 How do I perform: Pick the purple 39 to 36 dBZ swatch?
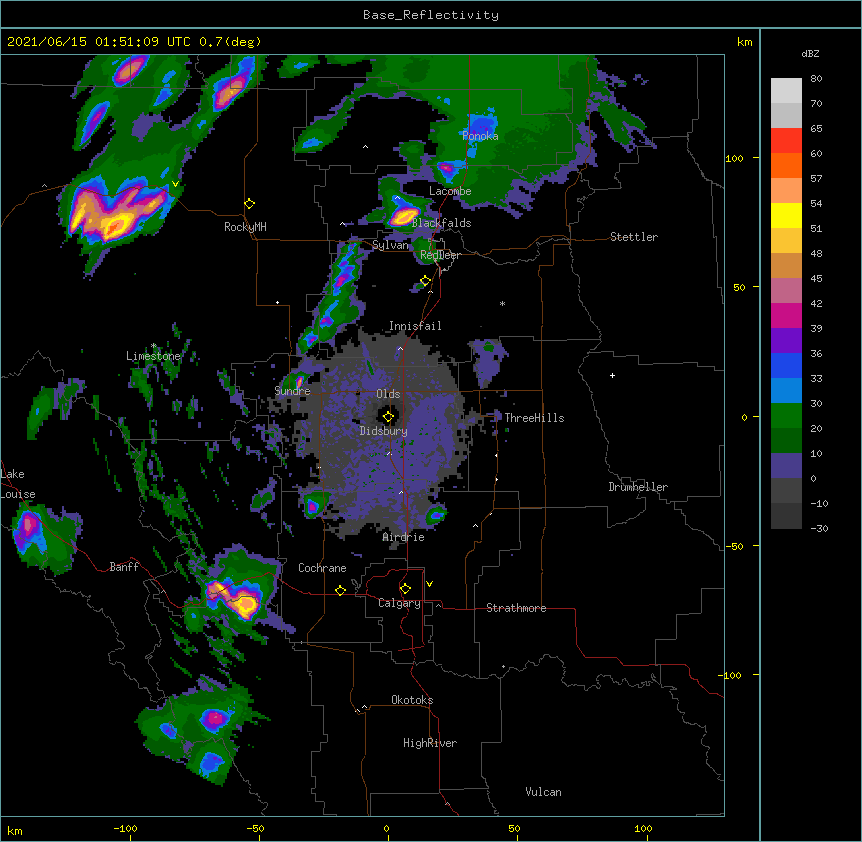pyautogui.click(x=786, y=341)
